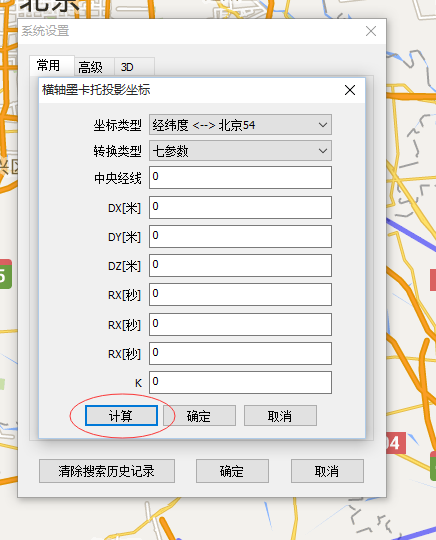Click the DX[米] input field

pyautogui.click(x=240, y=207)
